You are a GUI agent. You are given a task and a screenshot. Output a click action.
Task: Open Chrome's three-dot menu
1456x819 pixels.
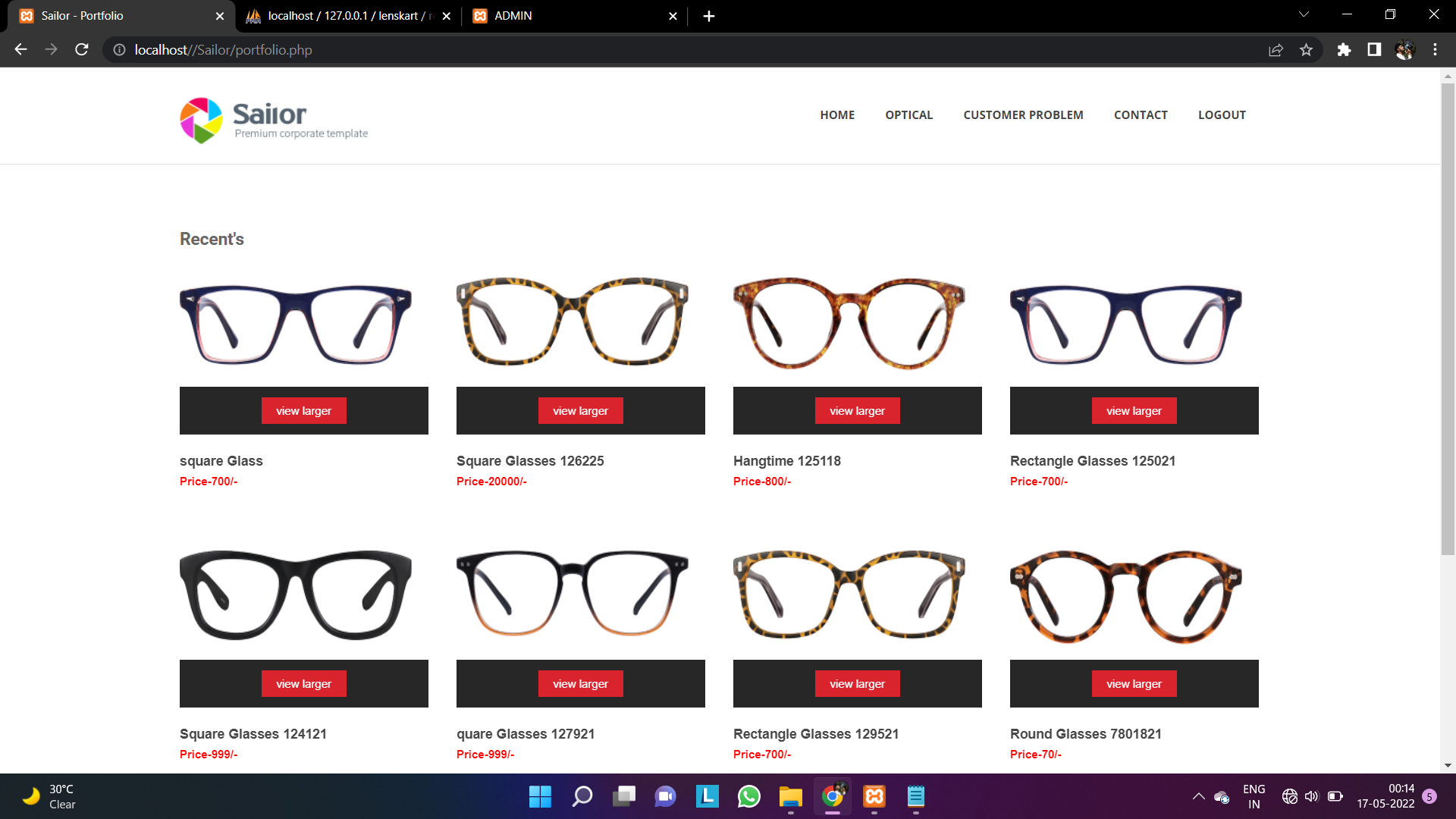[x=1435, y=49]
